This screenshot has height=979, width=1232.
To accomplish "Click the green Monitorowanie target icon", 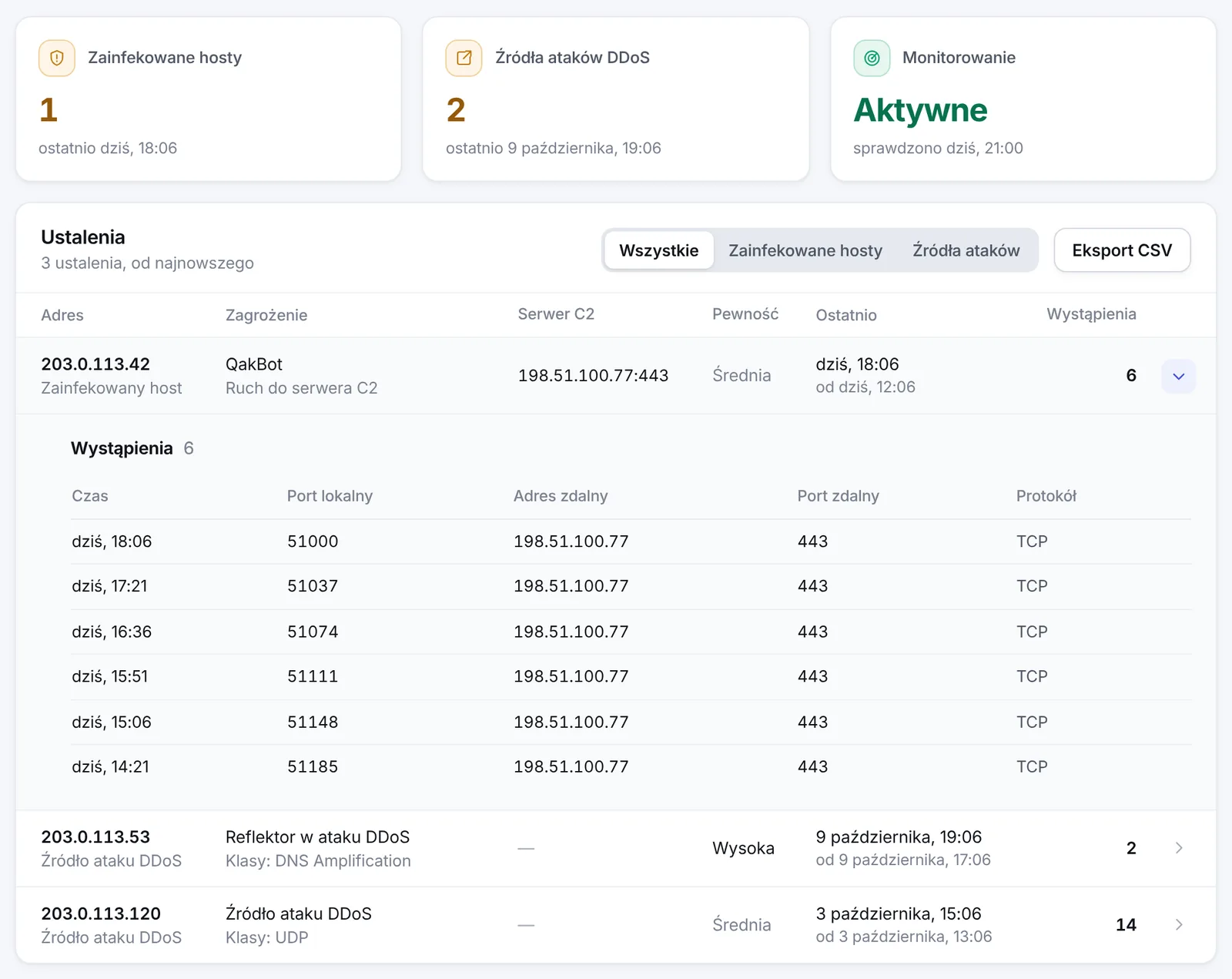I will (x=872, y=58).
